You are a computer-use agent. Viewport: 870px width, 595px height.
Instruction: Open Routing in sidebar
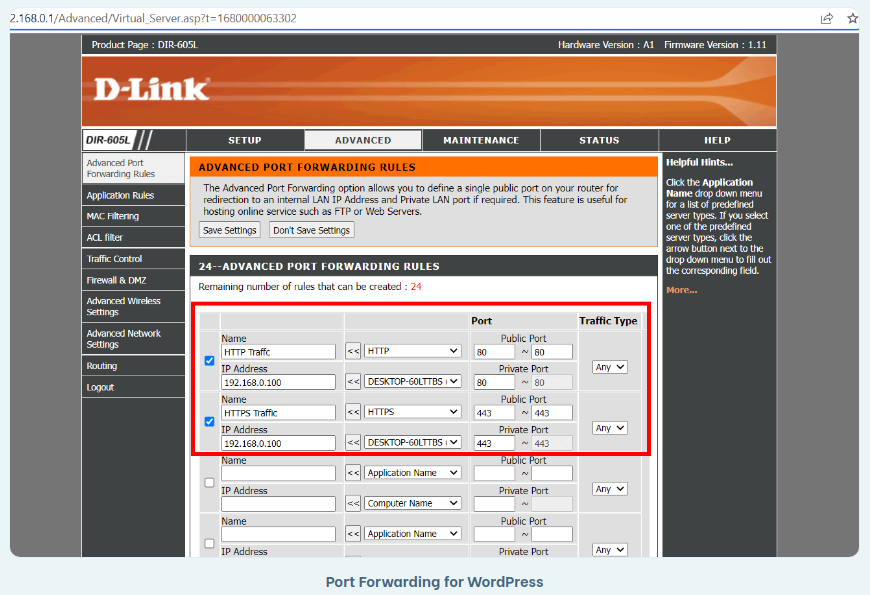coord(133,366)
